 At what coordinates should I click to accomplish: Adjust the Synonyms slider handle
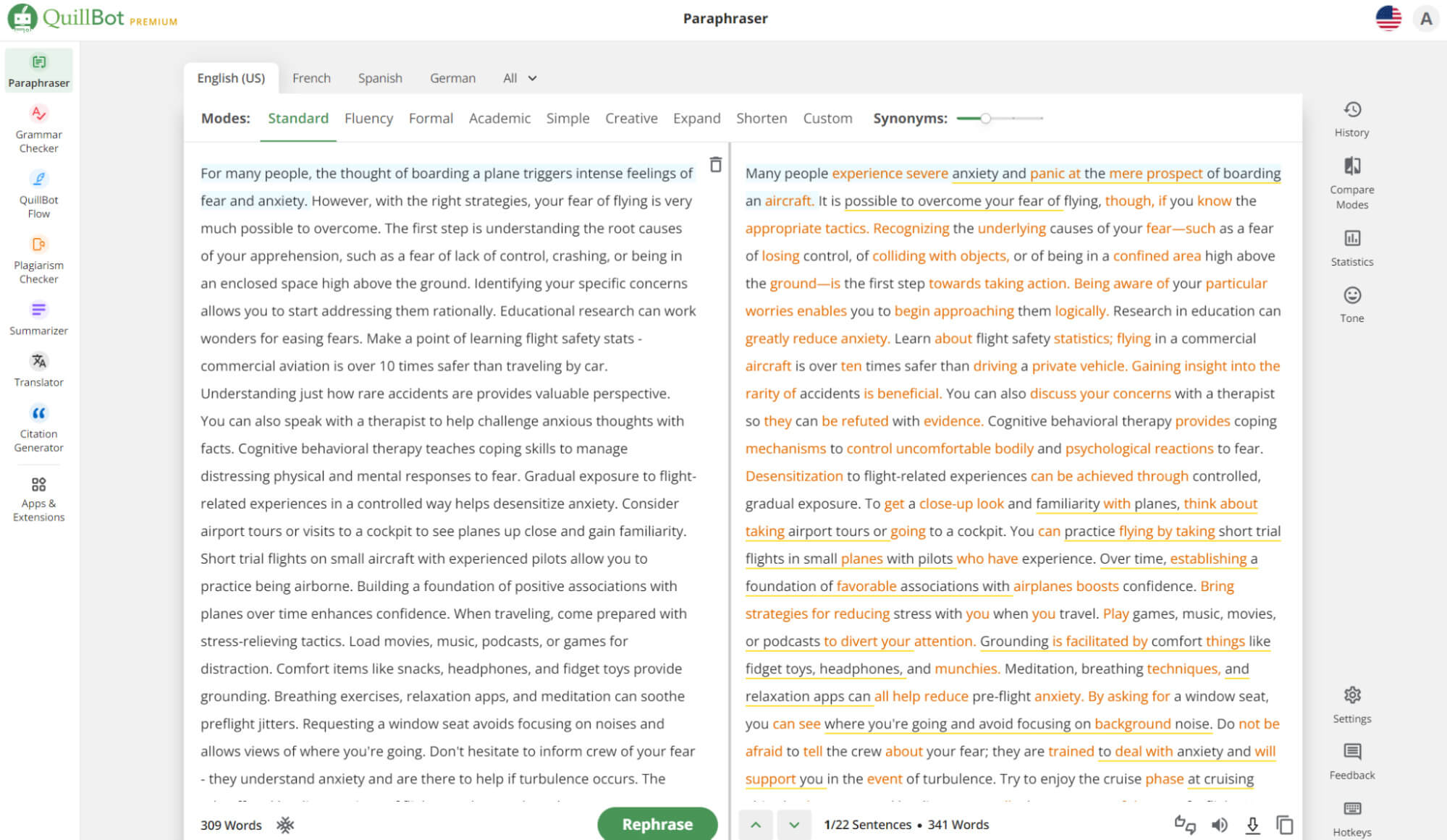tap(985, 118)
